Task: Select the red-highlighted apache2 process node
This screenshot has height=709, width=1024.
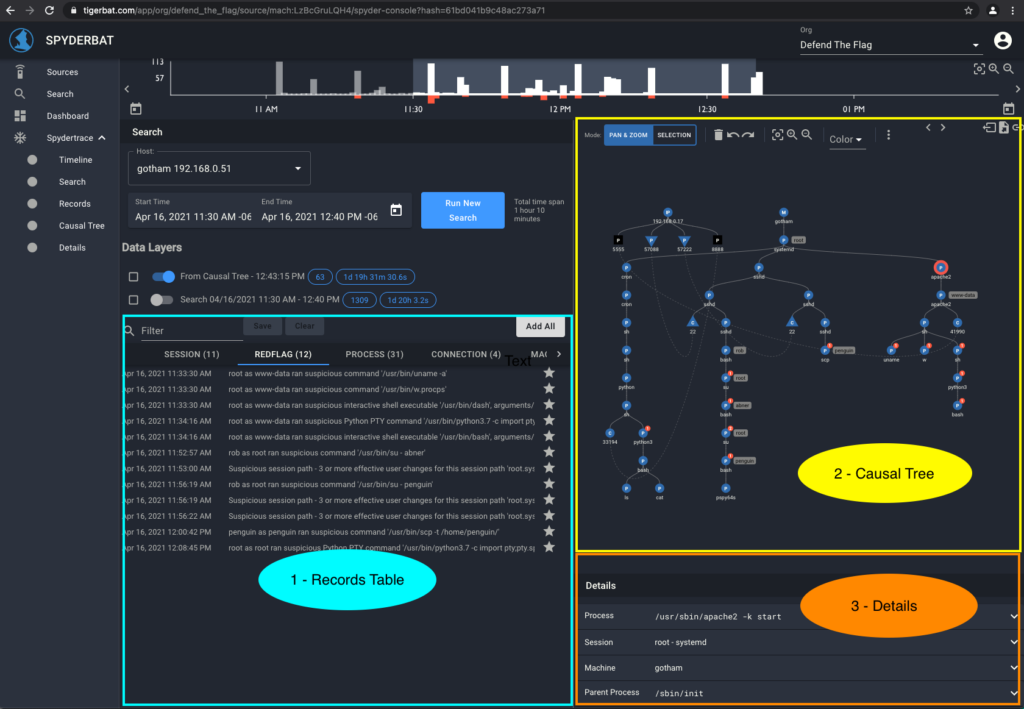Action: [940, 267]
